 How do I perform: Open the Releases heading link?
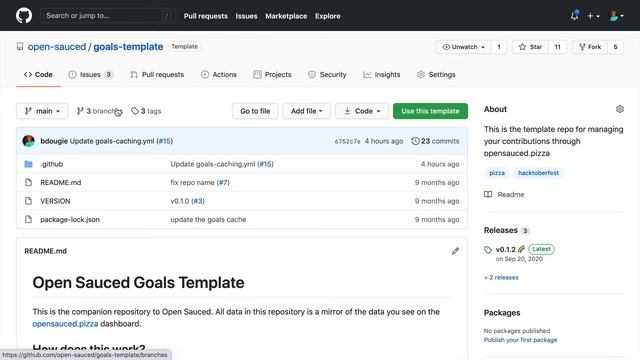[x=500, y=230]
